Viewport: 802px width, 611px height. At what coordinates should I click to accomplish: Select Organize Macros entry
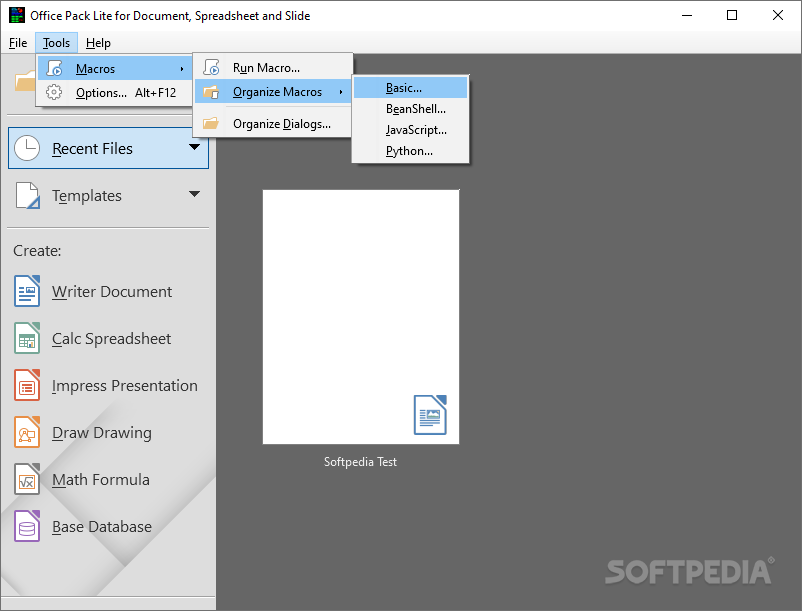tap(272, 92)
